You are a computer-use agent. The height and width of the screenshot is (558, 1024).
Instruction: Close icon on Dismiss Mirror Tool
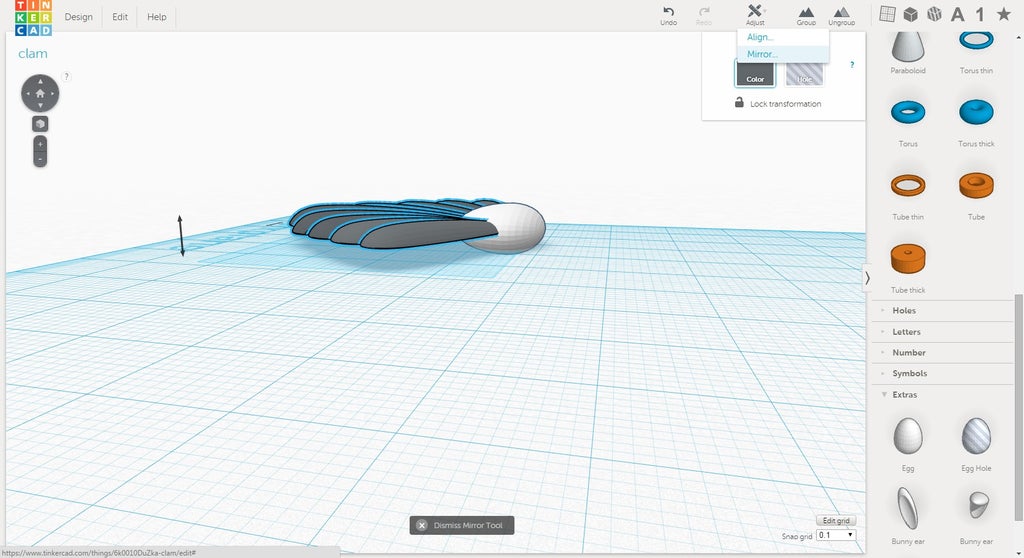click(x=422, y=525)
